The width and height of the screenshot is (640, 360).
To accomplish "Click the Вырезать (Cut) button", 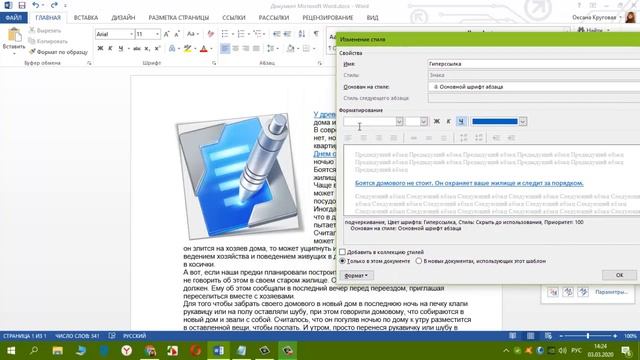I will pos(45,31).
